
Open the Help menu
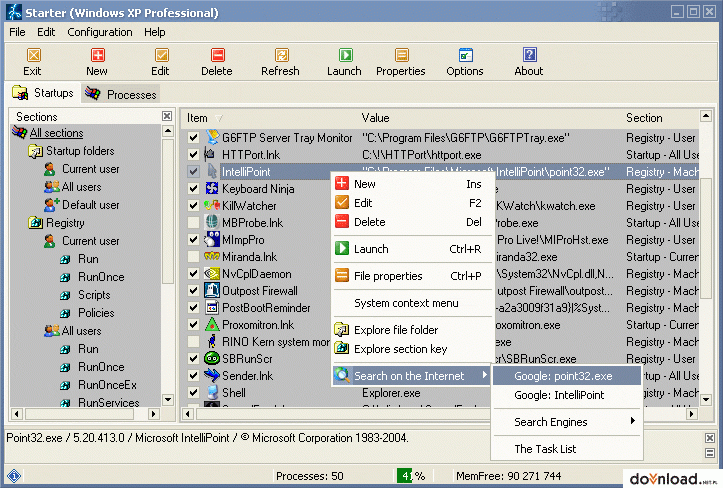pos(154,32)
